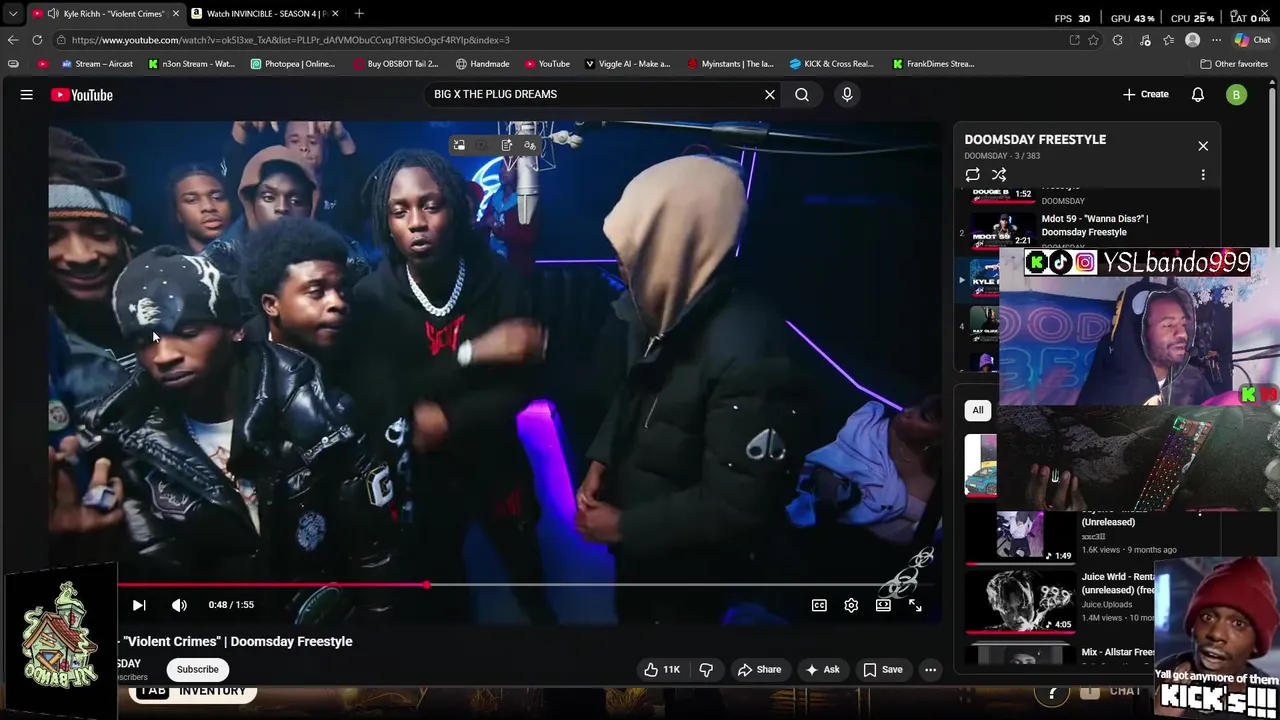Reload the page

coord(37,40)
